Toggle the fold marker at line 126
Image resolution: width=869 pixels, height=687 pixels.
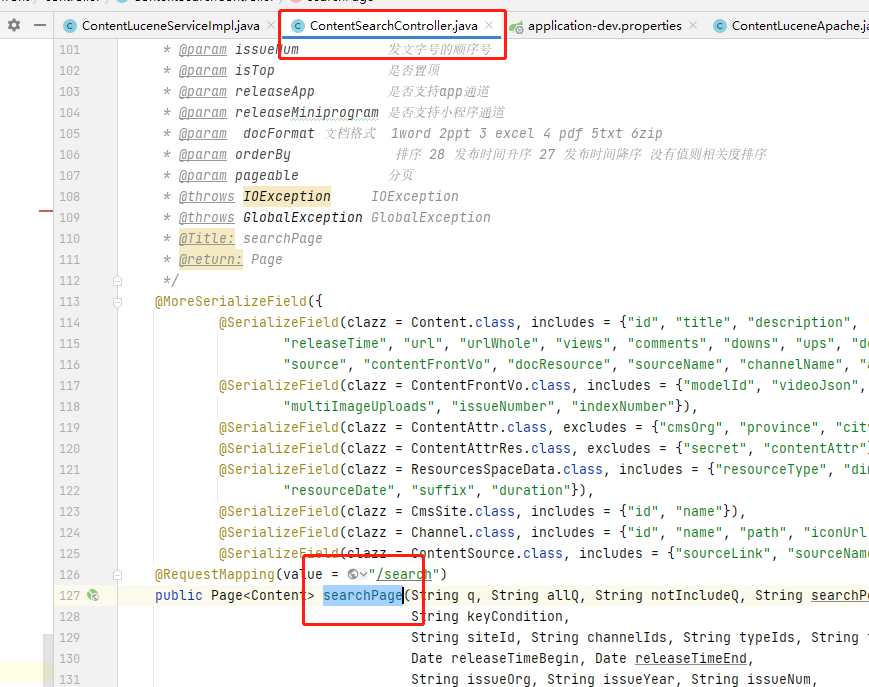117,575
